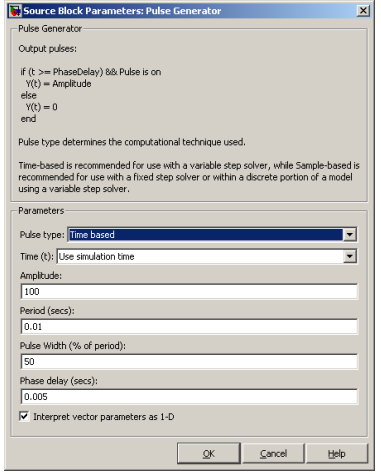
Task: Click the Amplitude label
Action: point(41,276)
